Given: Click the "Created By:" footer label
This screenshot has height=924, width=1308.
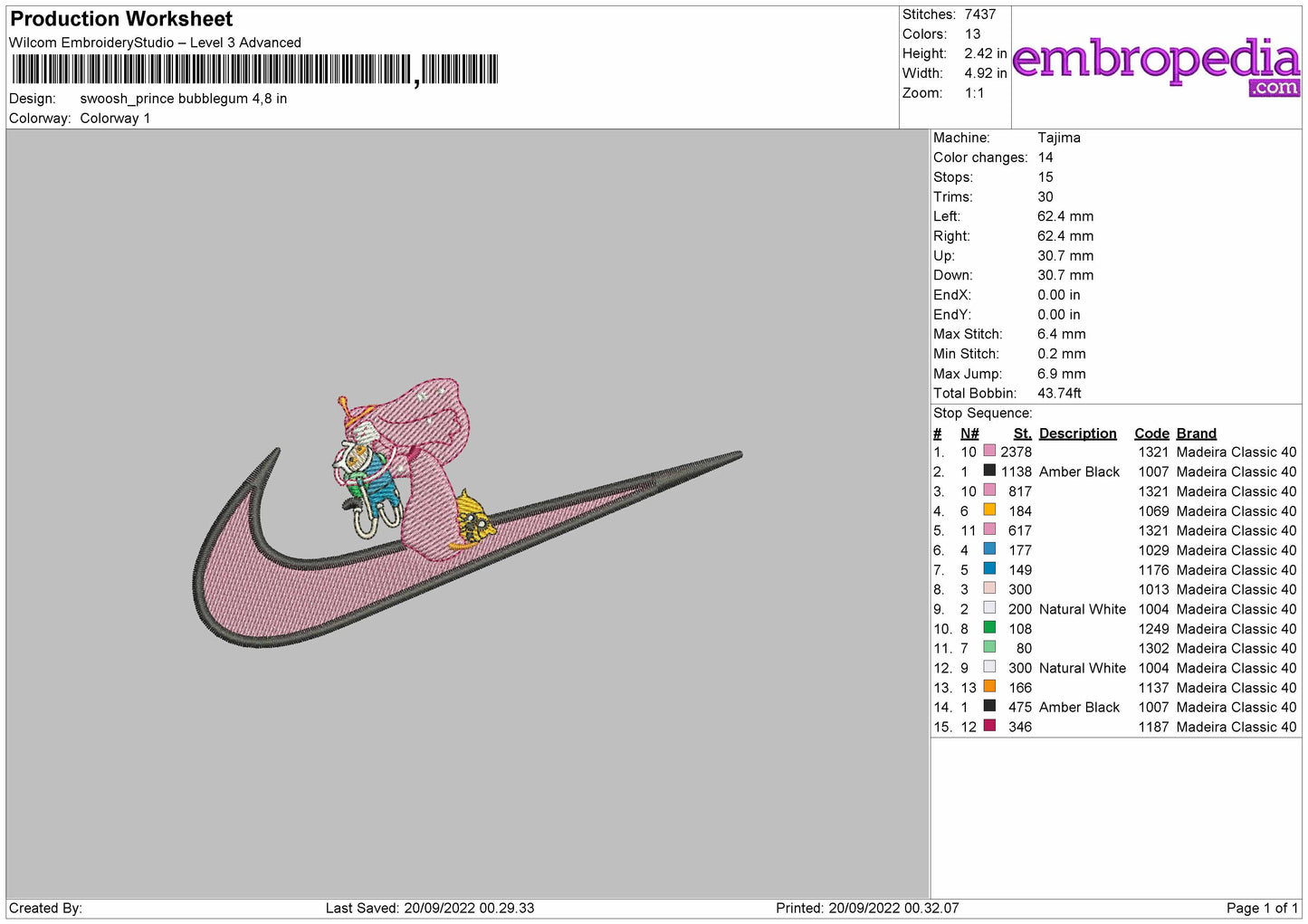Looking at the screenshot, I should (x=45, y=909).
